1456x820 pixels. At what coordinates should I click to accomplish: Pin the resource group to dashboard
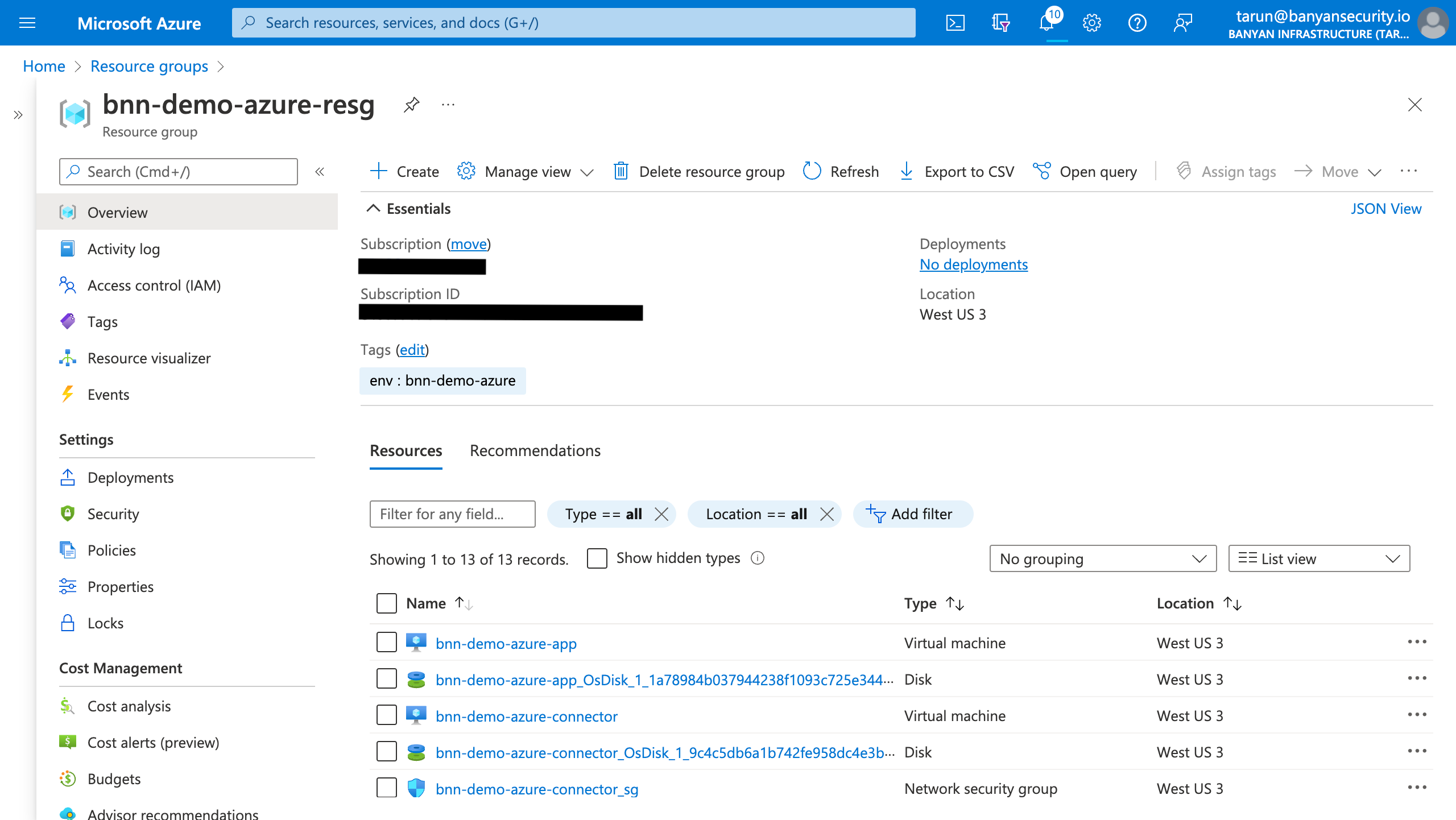[411, 105]
